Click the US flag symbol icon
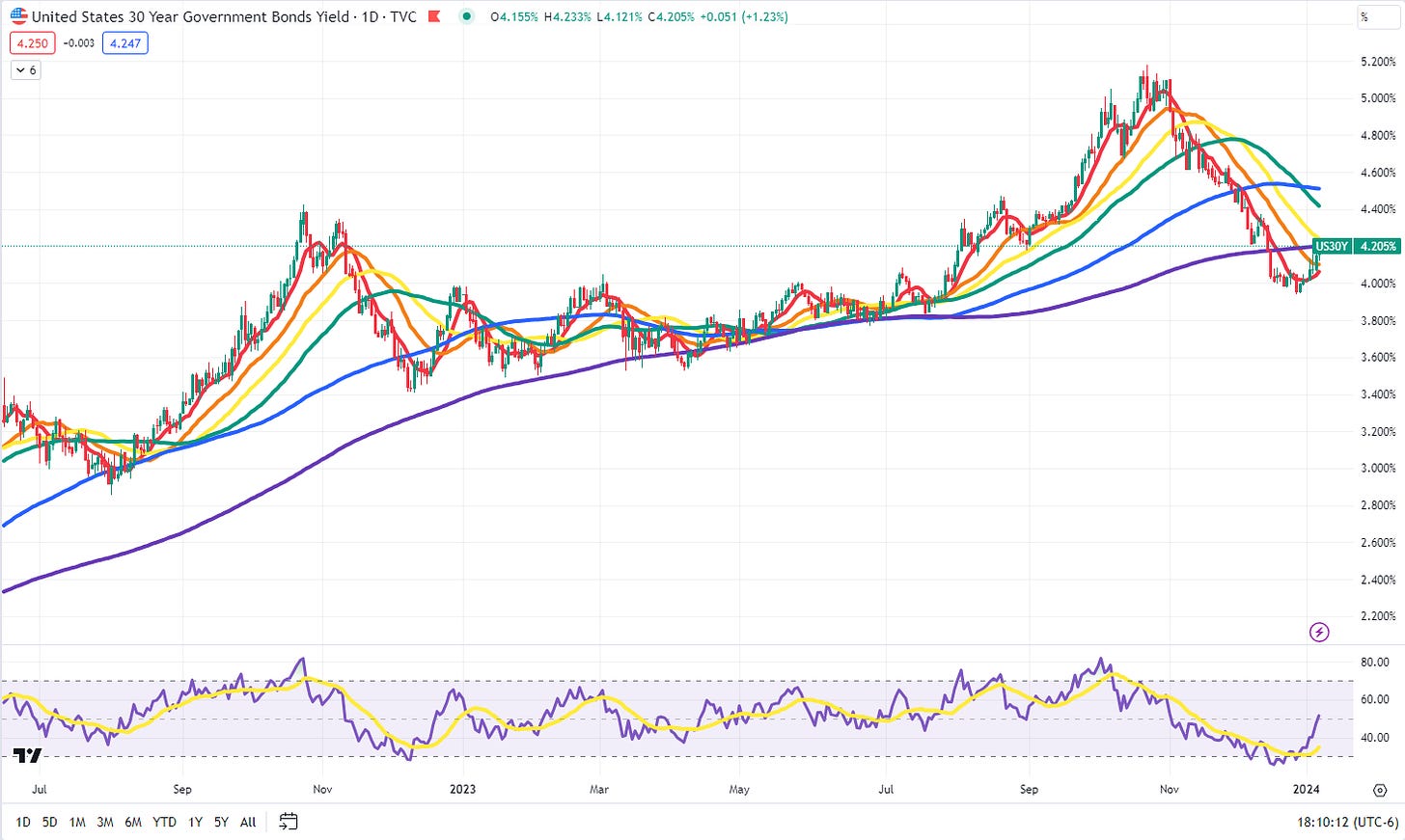The image size is (1405, 840). 18,15
